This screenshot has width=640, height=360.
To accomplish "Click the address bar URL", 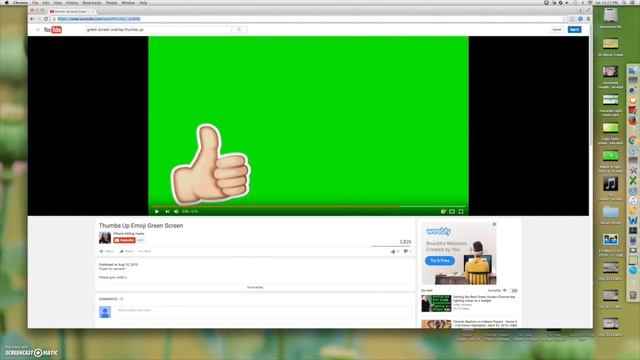I will click(99, 19).
